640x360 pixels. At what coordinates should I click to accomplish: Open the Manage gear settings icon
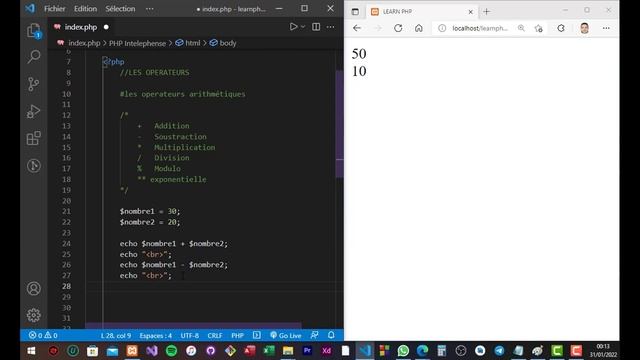(33, 315)
